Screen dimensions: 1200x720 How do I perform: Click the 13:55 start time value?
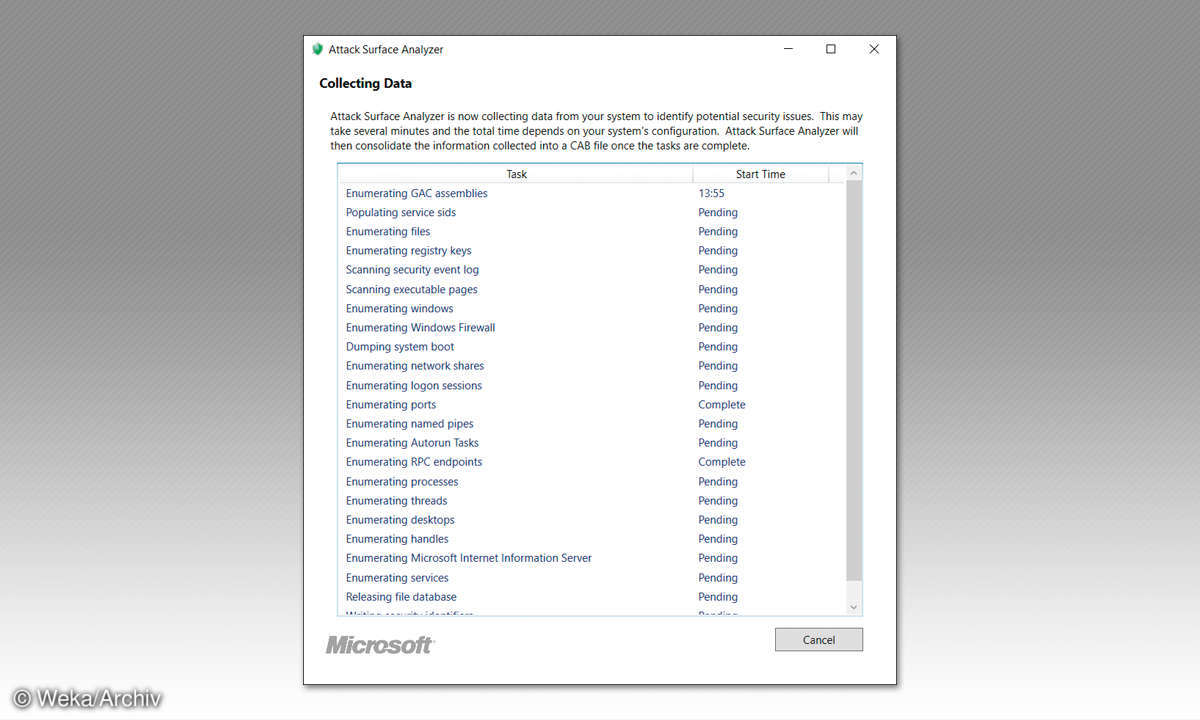pos(711,193)
